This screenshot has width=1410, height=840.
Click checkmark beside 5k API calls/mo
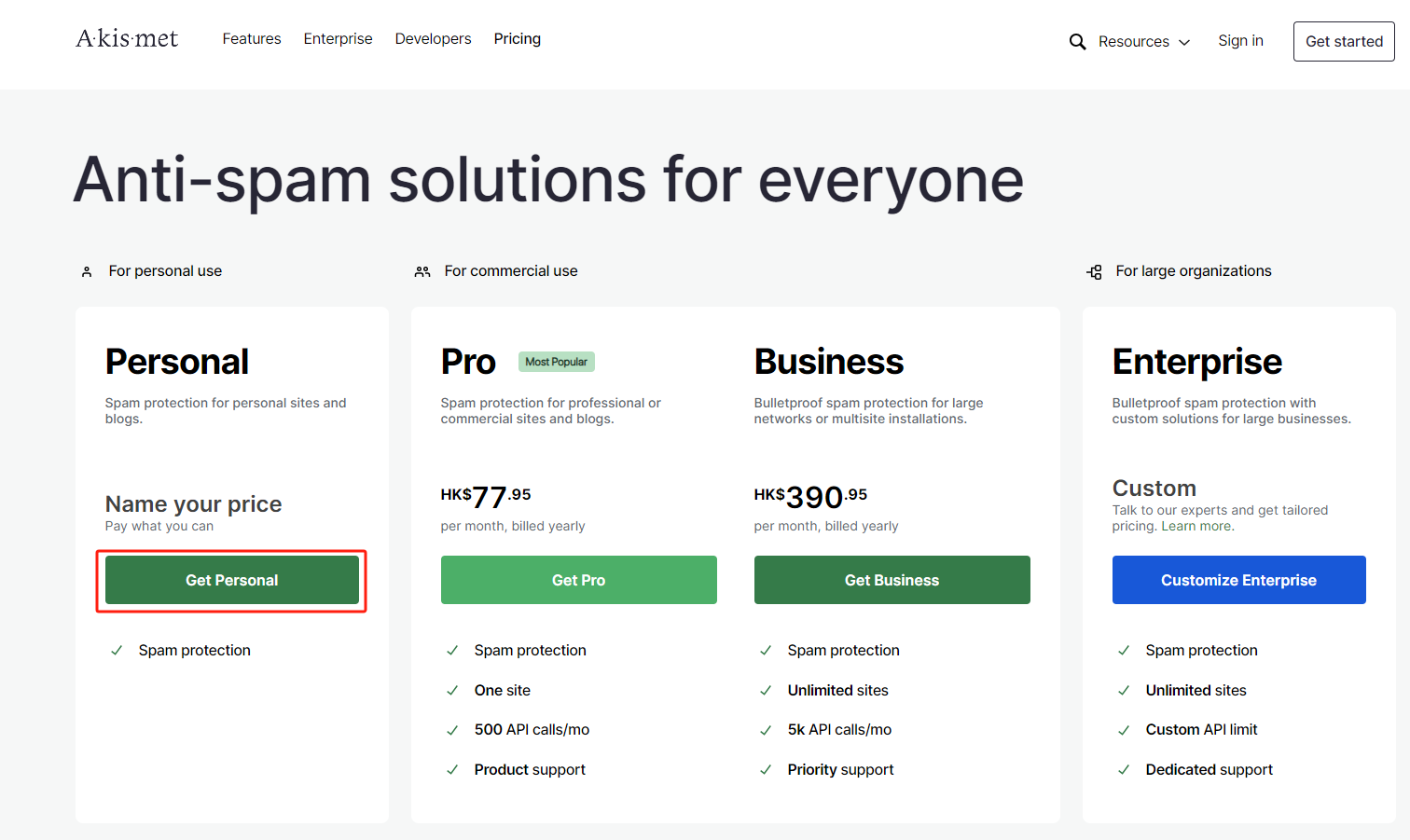pos(766,730)
